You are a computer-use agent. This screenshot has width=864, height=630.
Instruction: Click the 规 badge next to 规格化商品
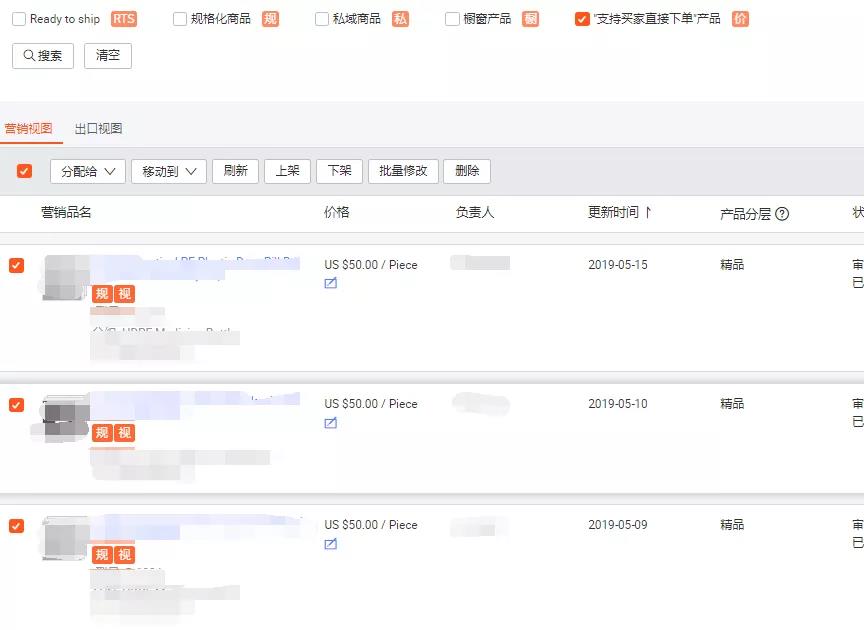click(268, 18)
